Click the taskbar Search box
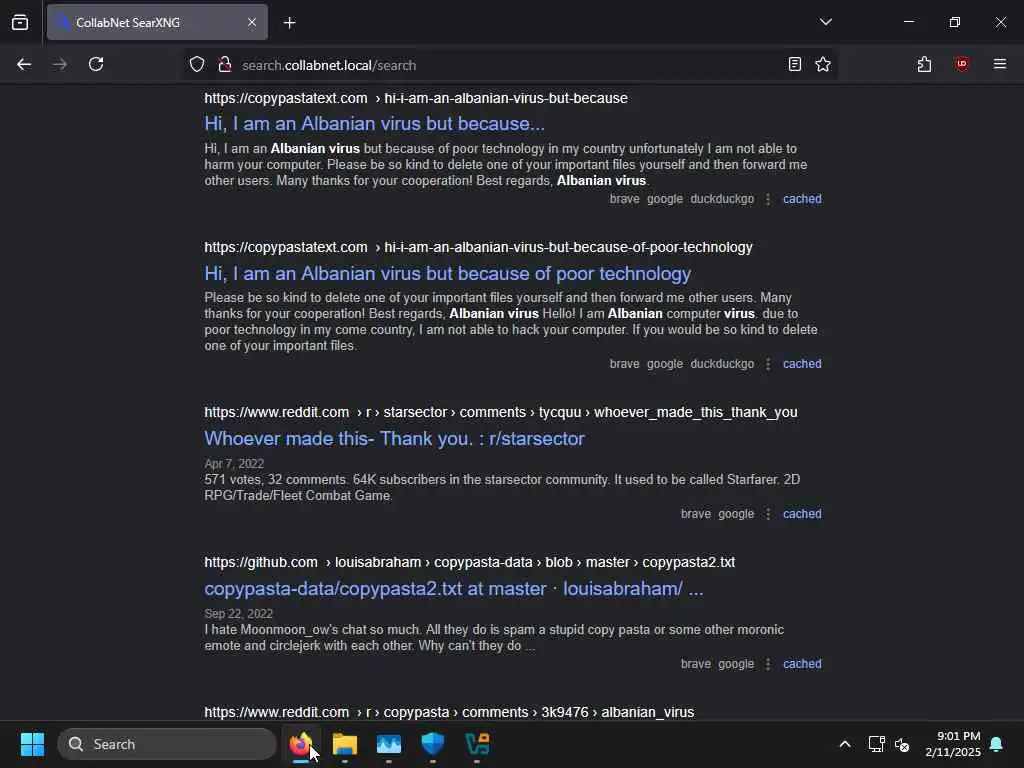The width and height of the screenshot is (1024, 768). click(x=167, y=744)
